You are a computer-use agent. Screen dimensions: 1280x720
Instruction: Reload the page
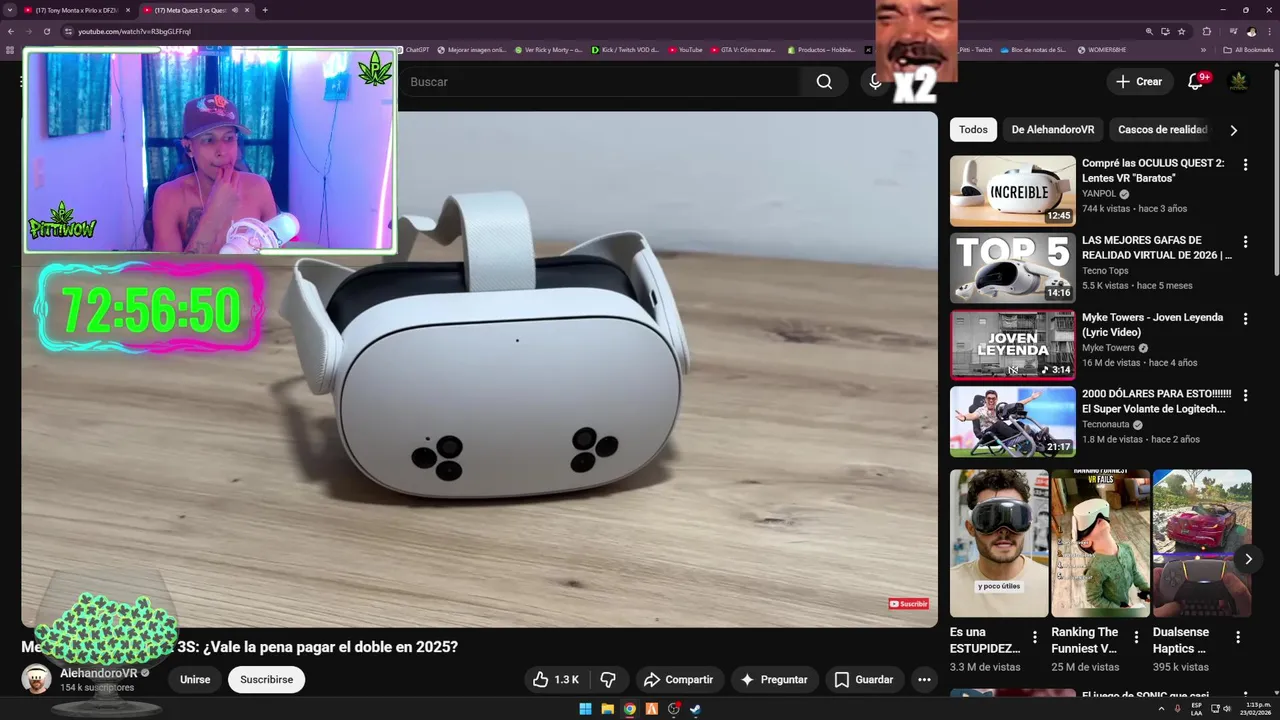point(46,31)
